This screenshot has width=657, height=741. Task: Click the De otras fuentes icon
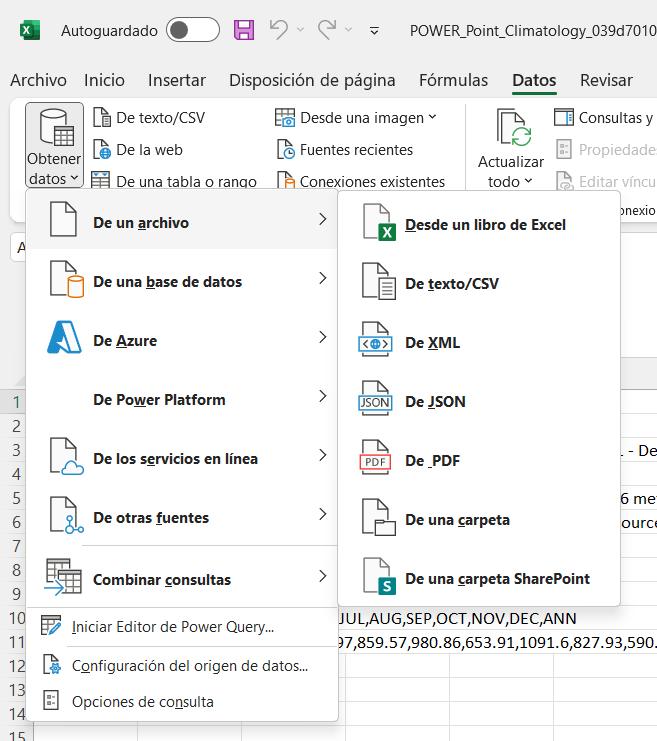point(67,515)
